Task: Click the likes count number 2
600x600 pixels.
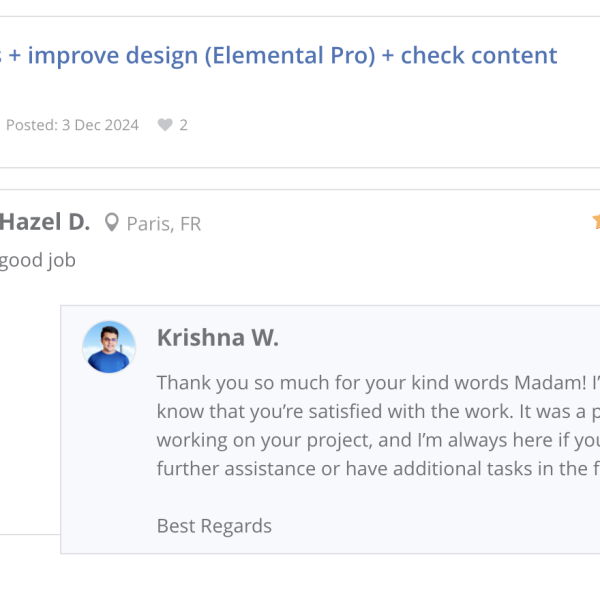Action: (184, 126)
